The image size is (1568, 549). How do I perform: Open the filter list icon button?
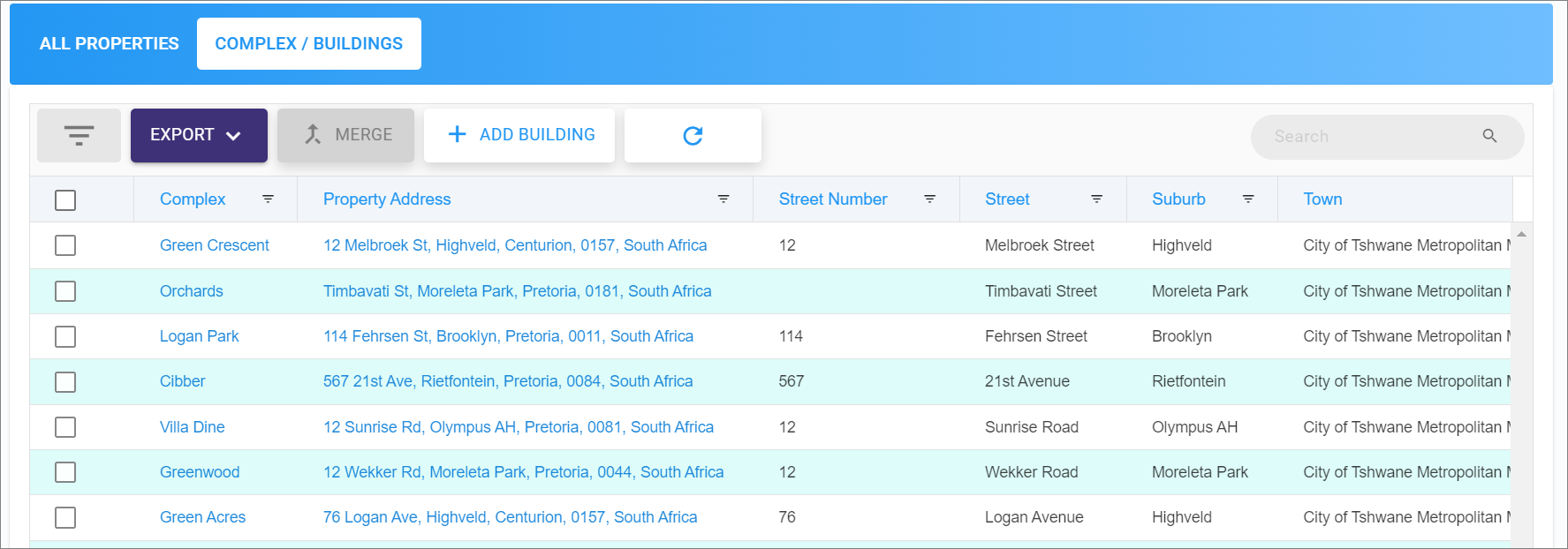(79, 135)
